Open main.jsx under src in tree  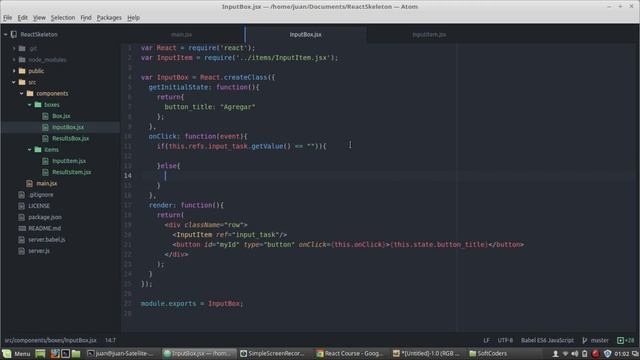click(47, 184)
